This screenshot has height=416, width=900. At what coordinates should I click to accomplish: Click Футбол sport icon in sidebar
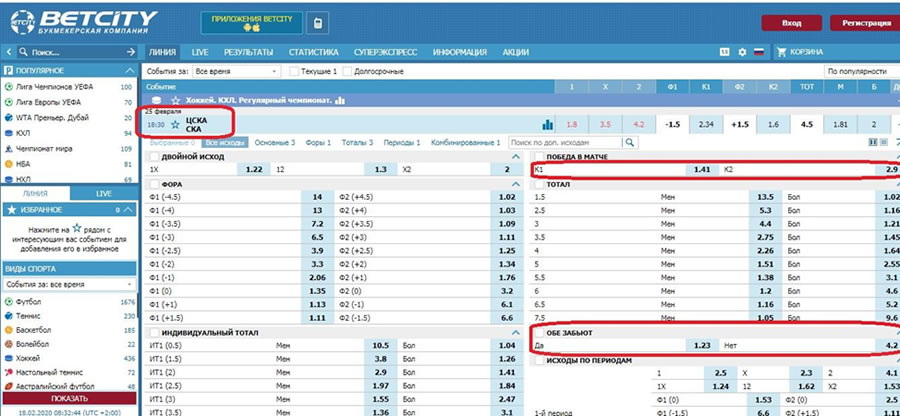(x=9, y=302)
